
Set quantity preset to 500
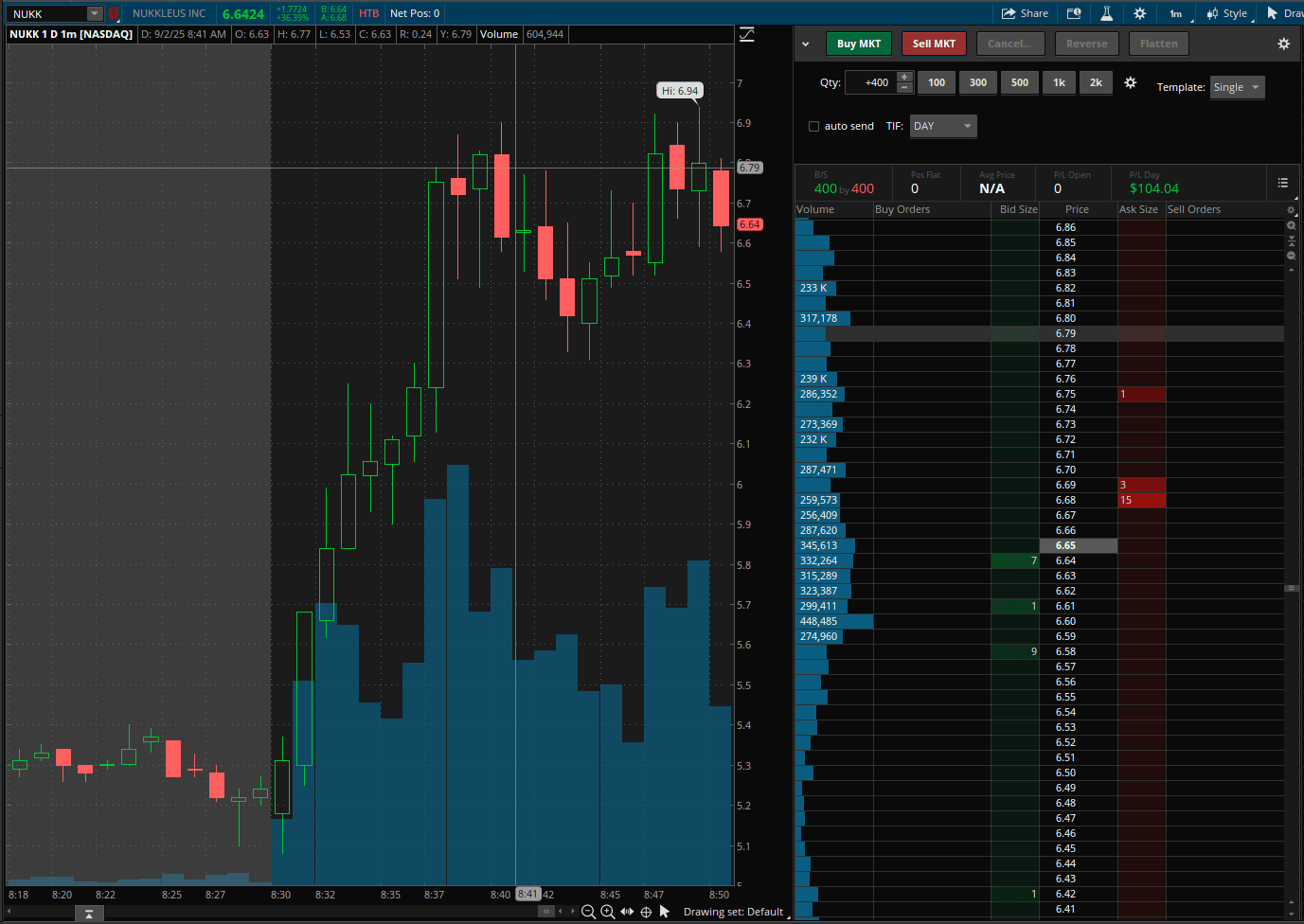(1020, 82)
